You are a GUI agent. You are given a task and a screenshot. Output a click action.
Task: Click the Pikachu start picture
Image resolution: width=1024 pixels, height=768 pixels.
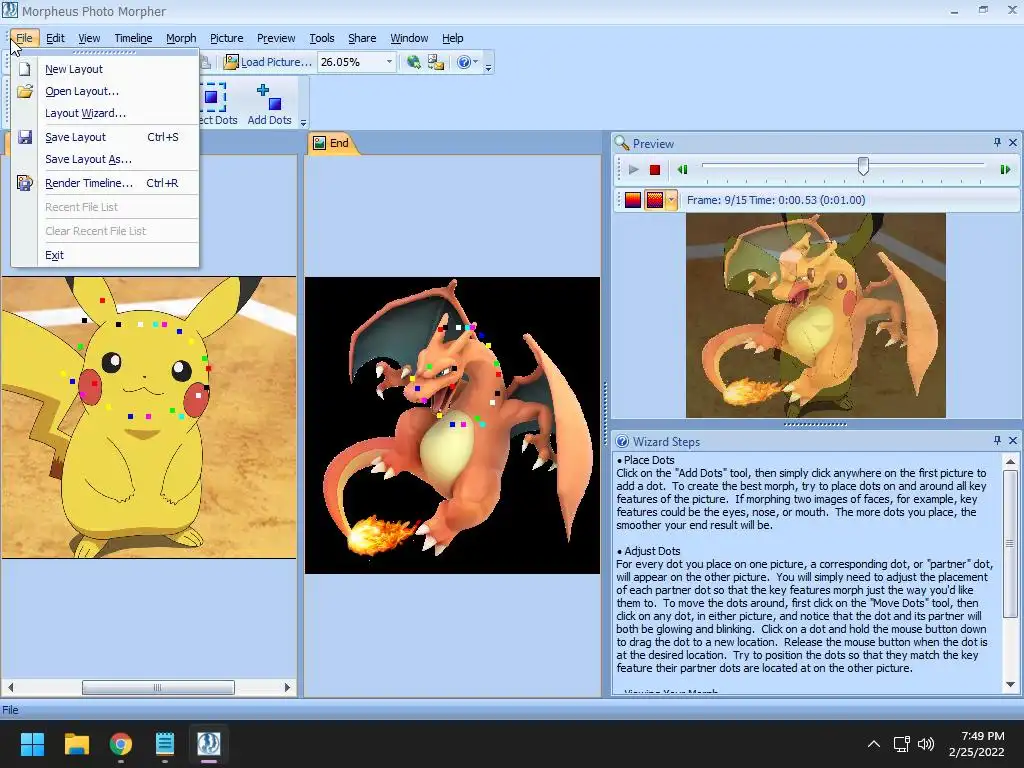pos(149,417)
